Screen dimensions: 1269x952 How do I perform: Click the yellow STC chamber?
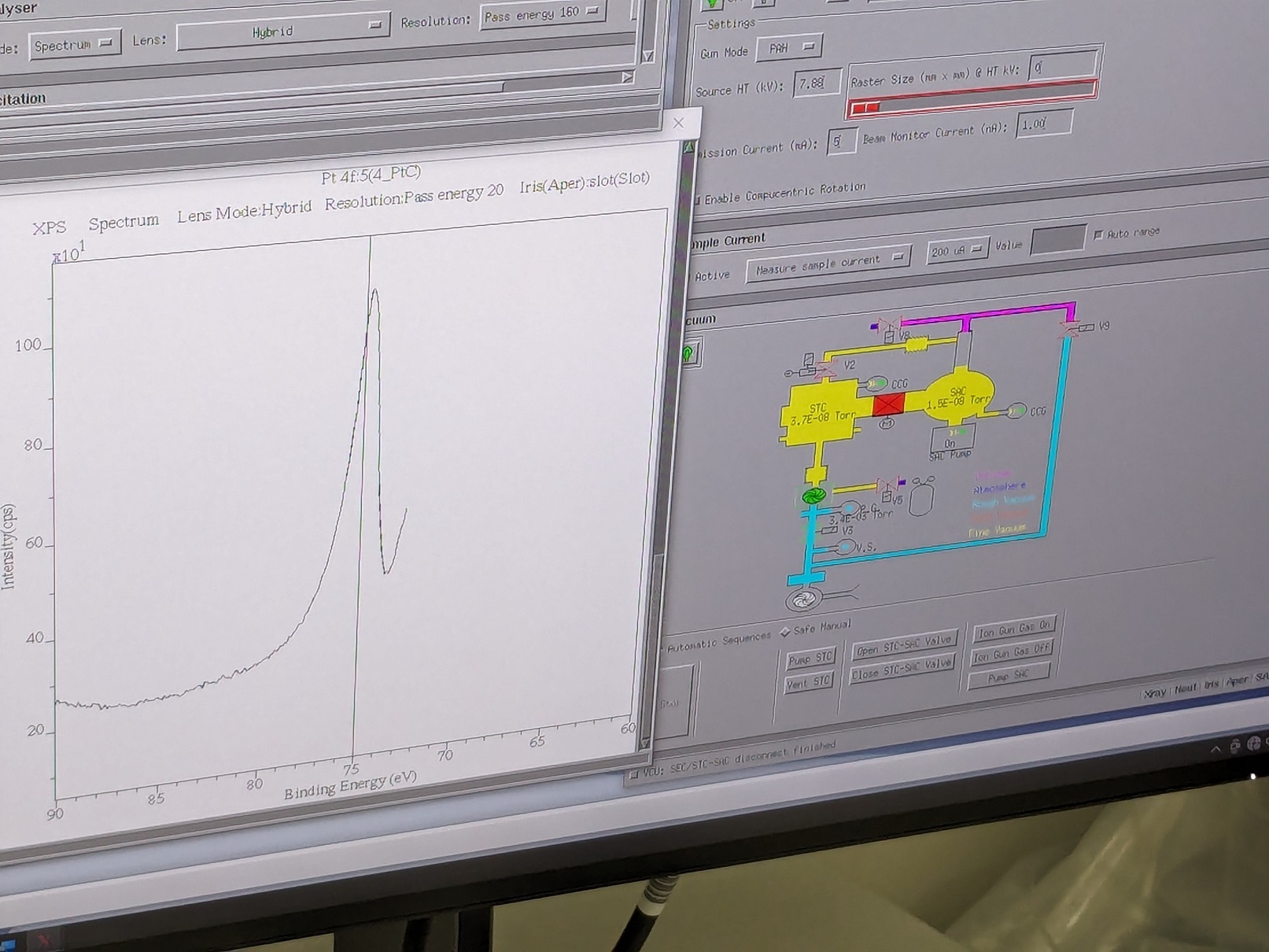coord(818,412)
